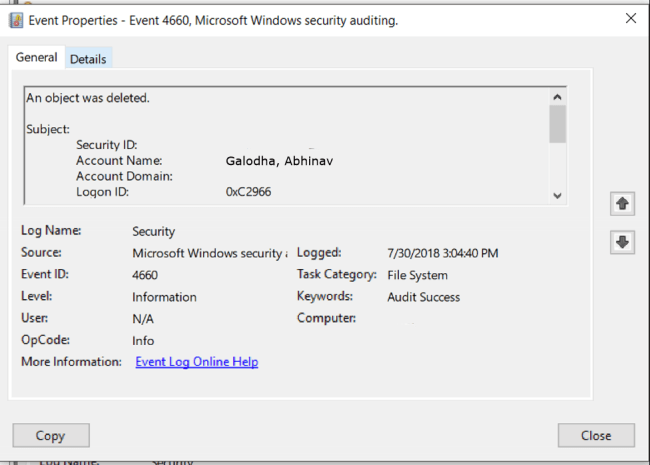Click the Close button
650x465 pixels.
596,435
